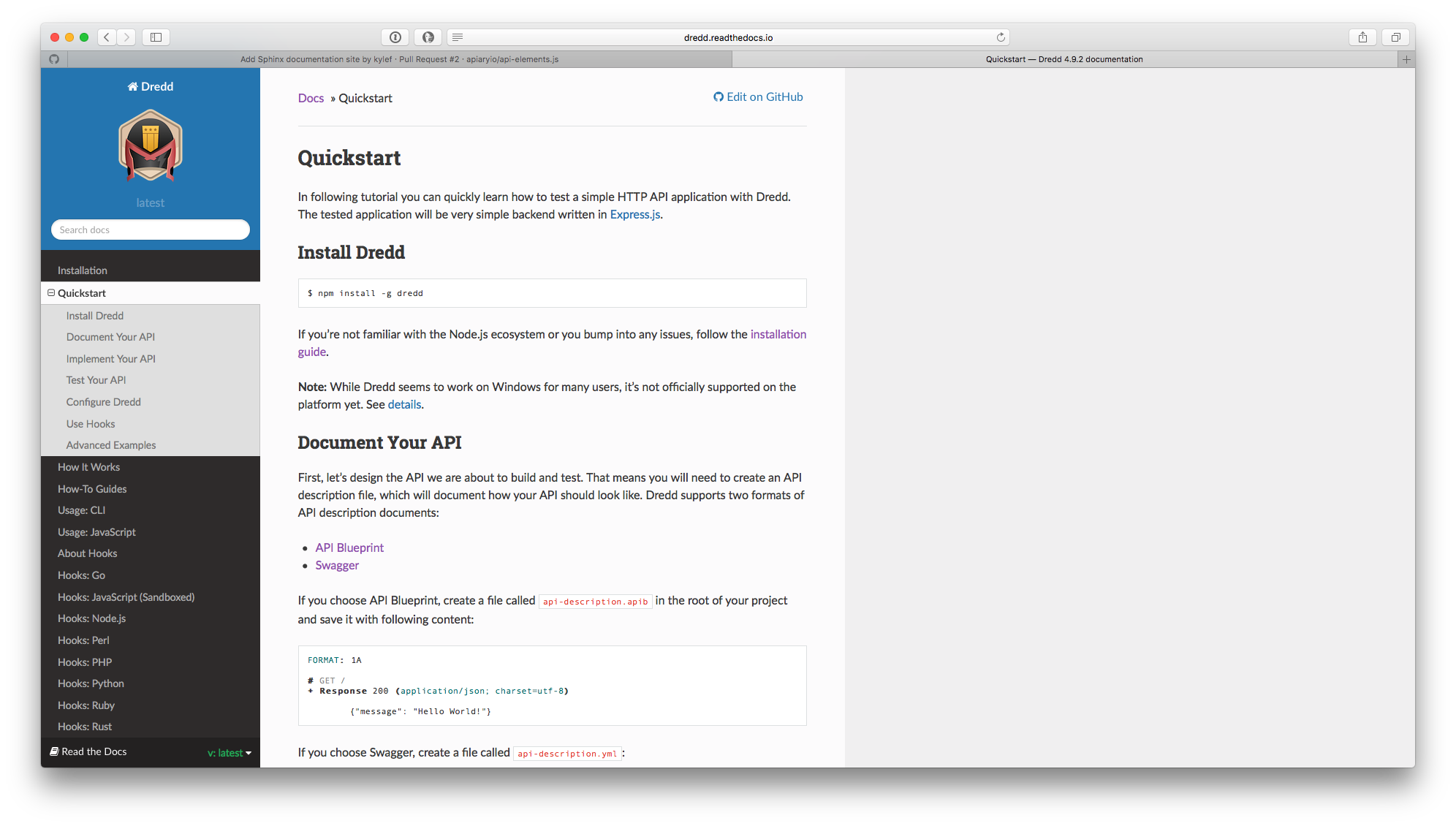Viewport: 1456px width, 826px height.
Task: Reload the page with refresh icon
Action: (1001, 37)
